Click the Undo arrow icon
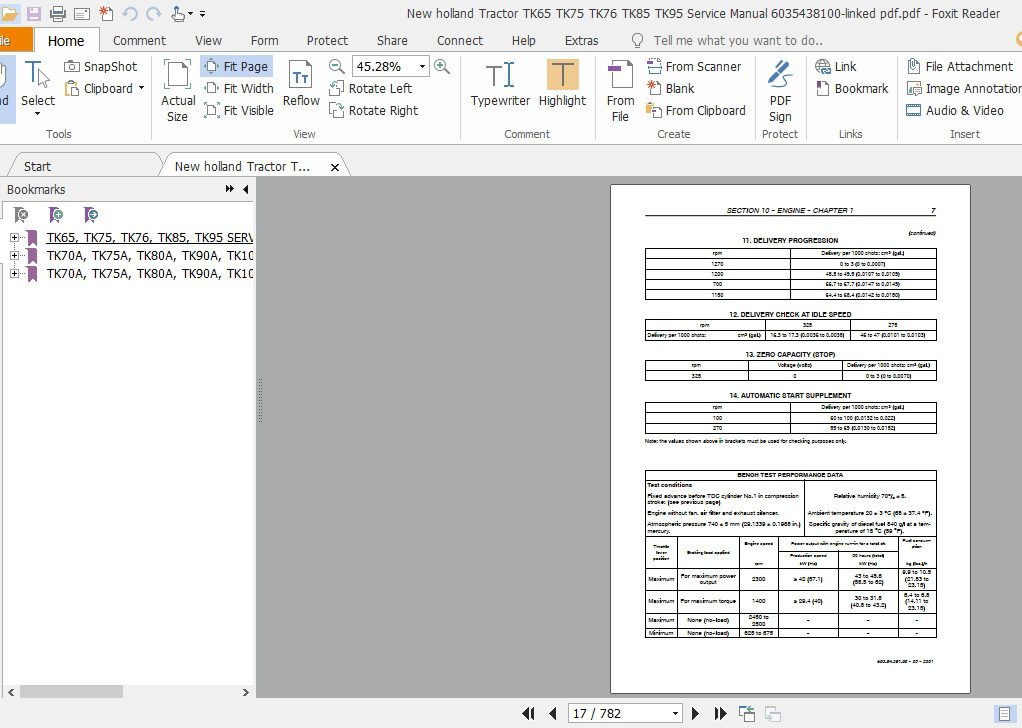The width and height of the screenshot is (1022, 728). [x=130, y=13]
